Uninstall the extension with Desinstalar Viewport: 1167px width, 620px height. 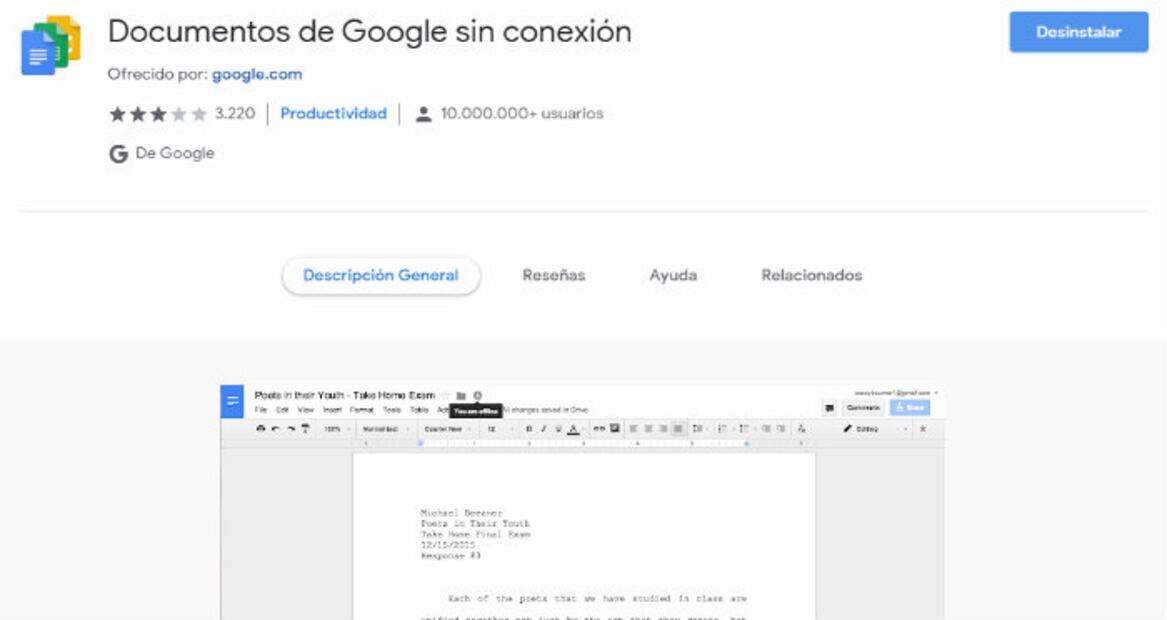(1078, 32)
